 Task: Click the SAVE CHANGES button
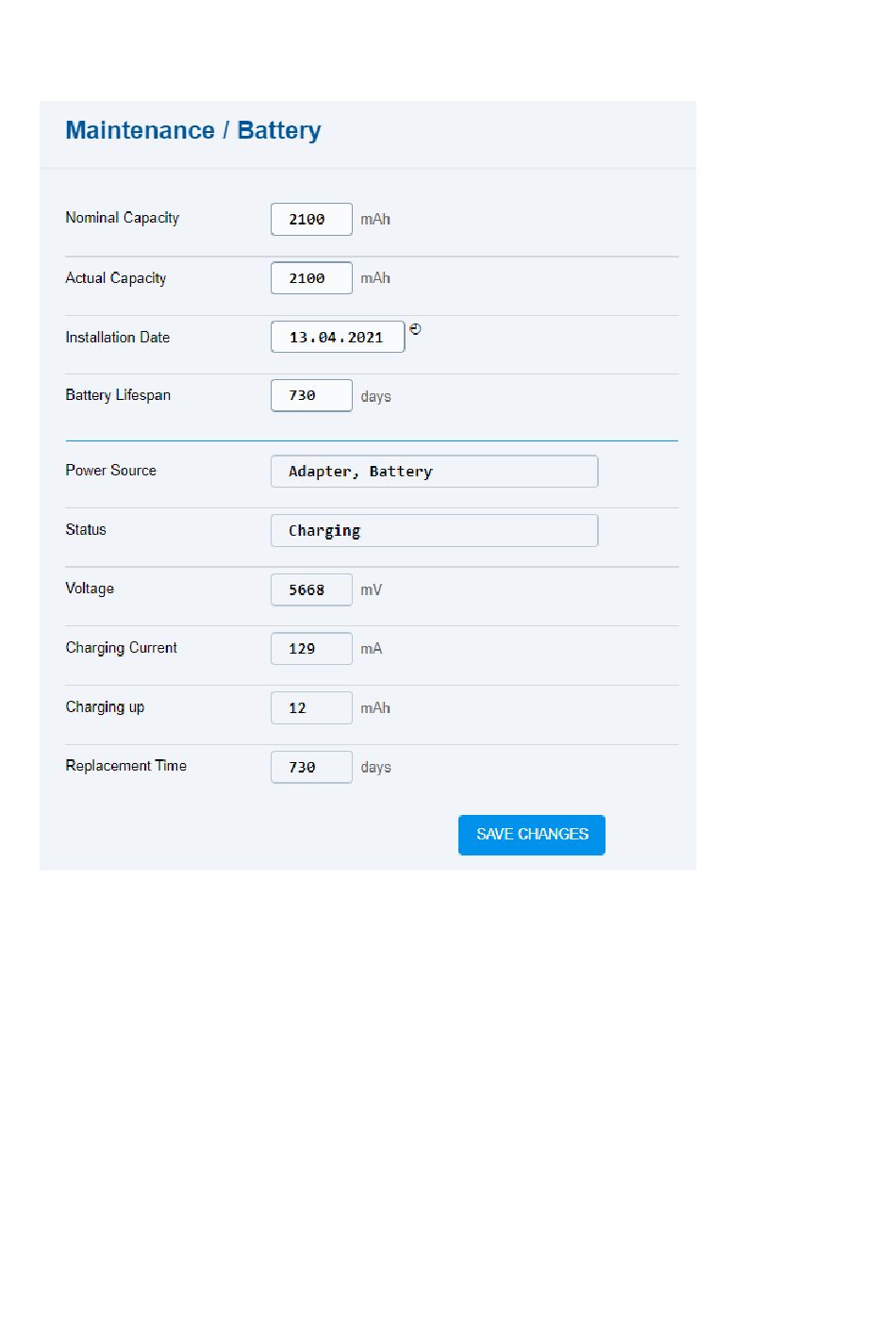(532, 835)
